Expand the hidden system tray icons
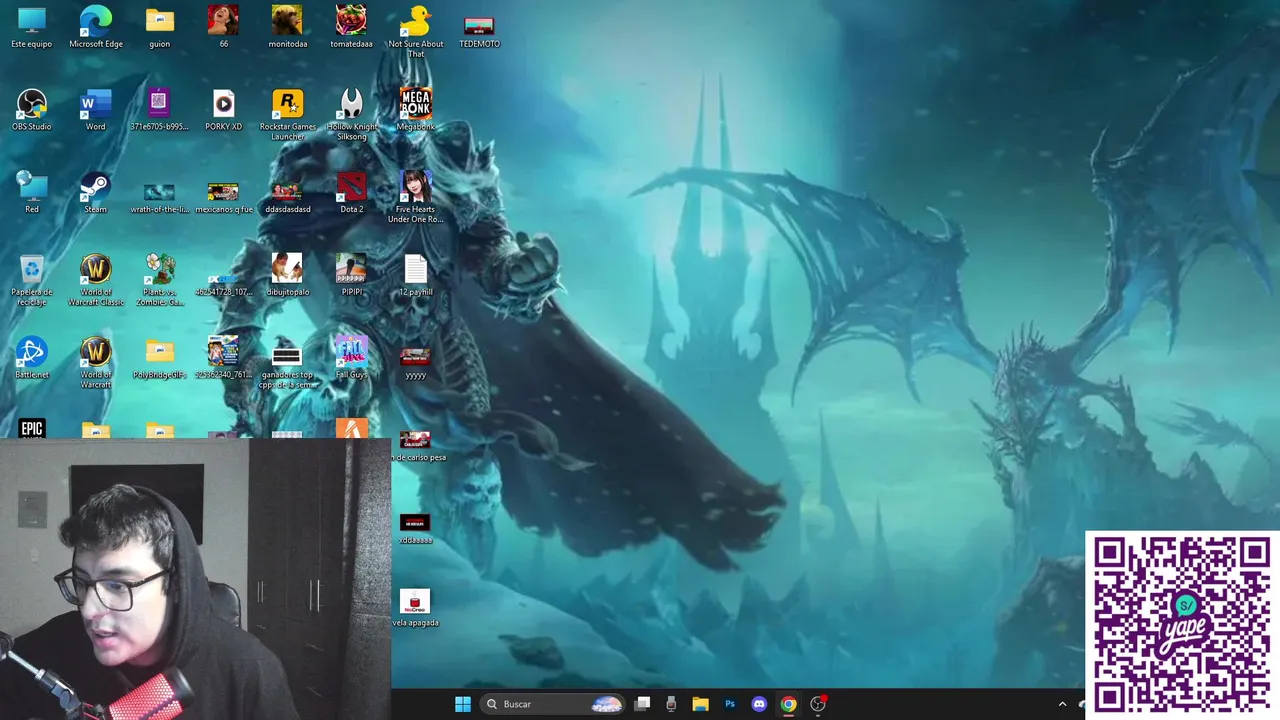 (x=1062, y=704)
